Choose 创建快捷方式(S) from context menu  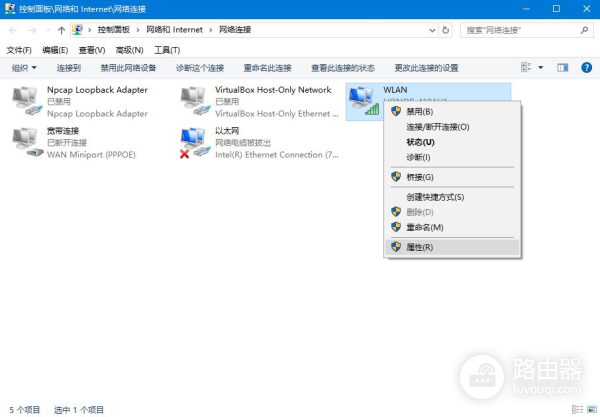click(x=452, y=197)
